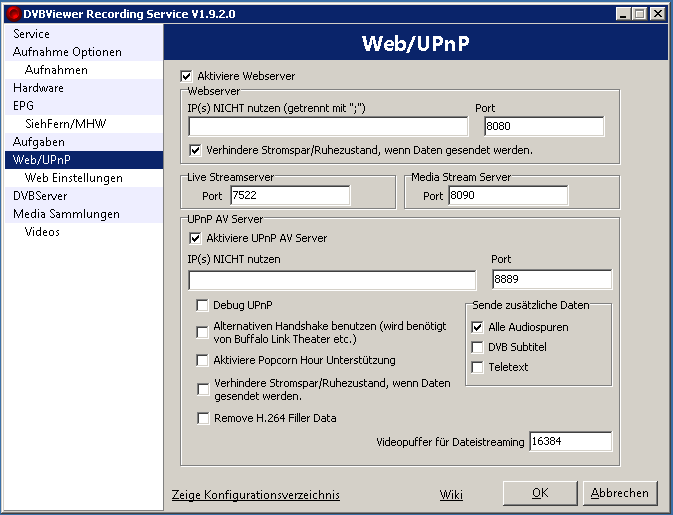673x515 pixels.
Task: Check Aktiviere Popcorn Hour Unterstützung
Action: 203,360
